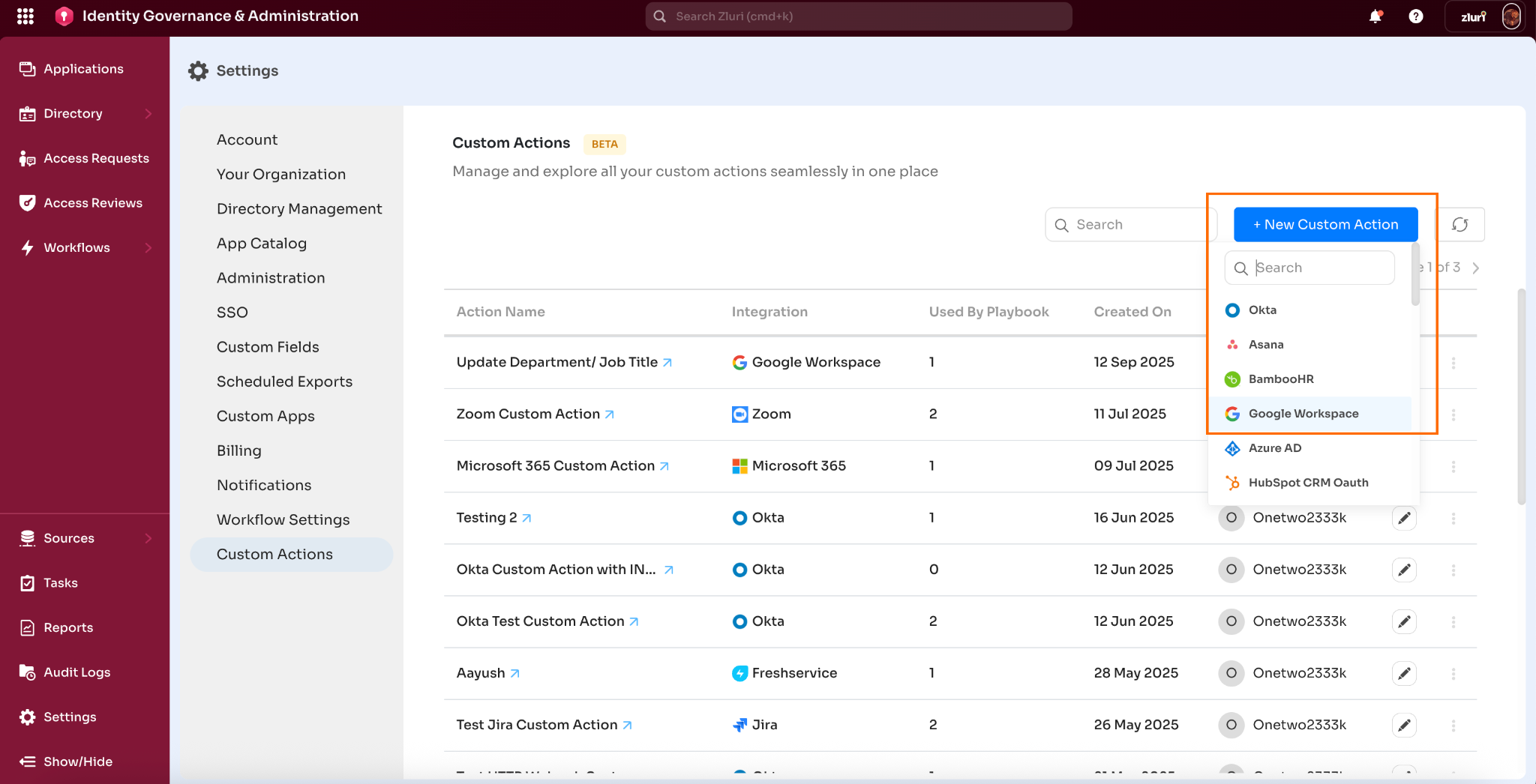The width and height of the screenshot is (1536, 784).
Task: Open the help question mark icon
Action: coord(1416,16)
